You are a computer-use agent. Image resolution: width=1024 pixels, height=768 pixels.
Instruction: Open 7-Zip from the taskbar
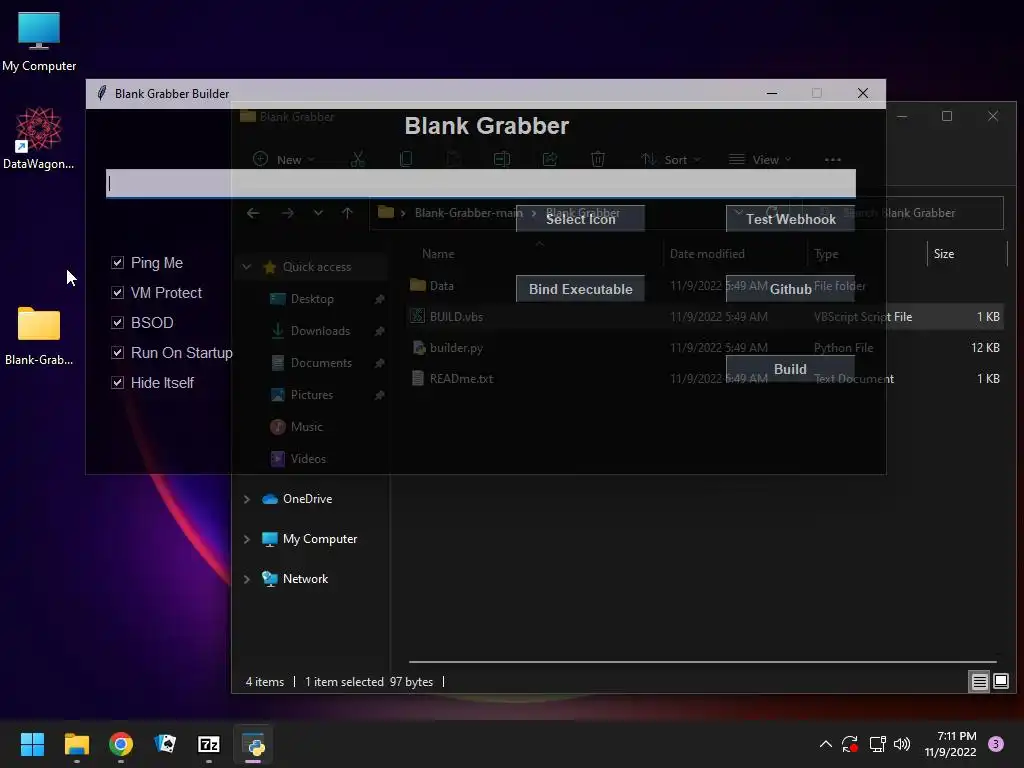(209, 744)
